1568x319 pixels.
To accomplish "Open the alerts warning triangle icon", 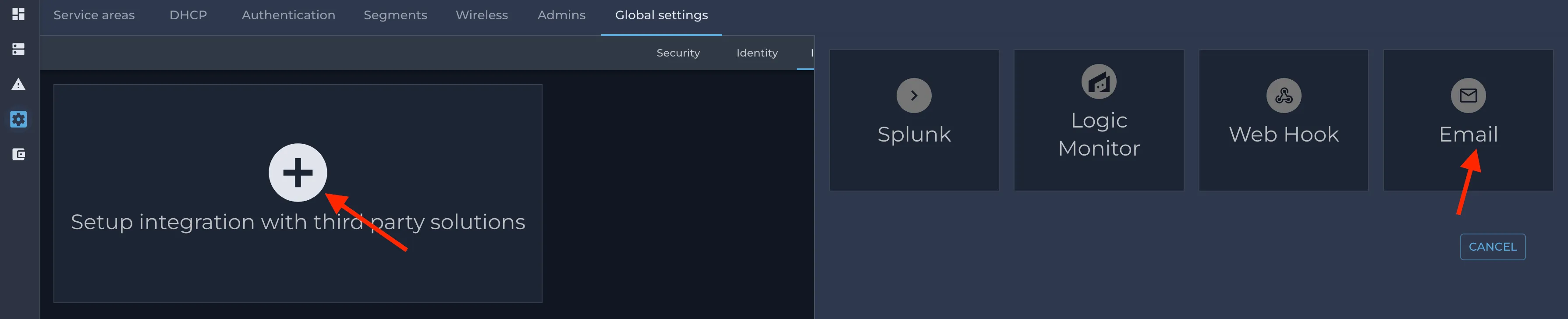I will (18, 84).
